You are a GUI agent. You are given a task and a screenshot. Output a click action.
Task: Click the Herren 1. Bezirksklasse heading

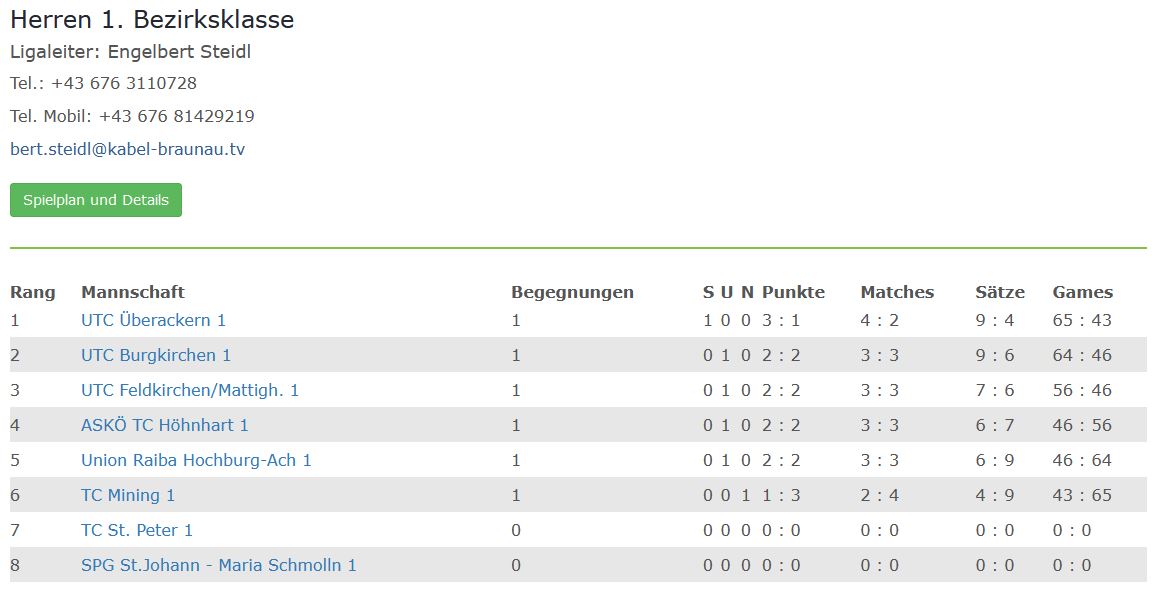click(152, 19)
